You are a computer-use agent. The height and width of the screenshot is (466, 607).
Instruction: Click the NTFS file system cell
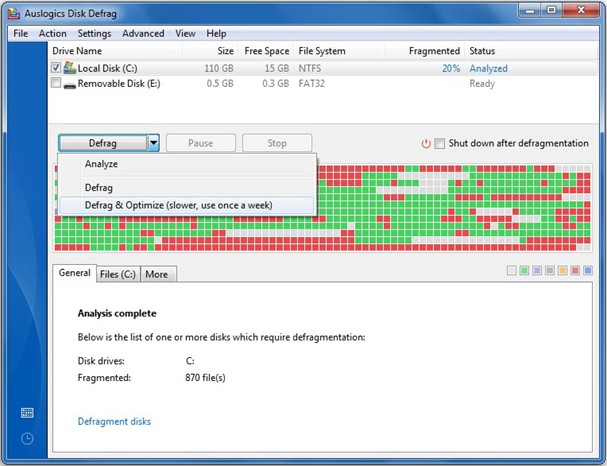(x=310, y=69)
